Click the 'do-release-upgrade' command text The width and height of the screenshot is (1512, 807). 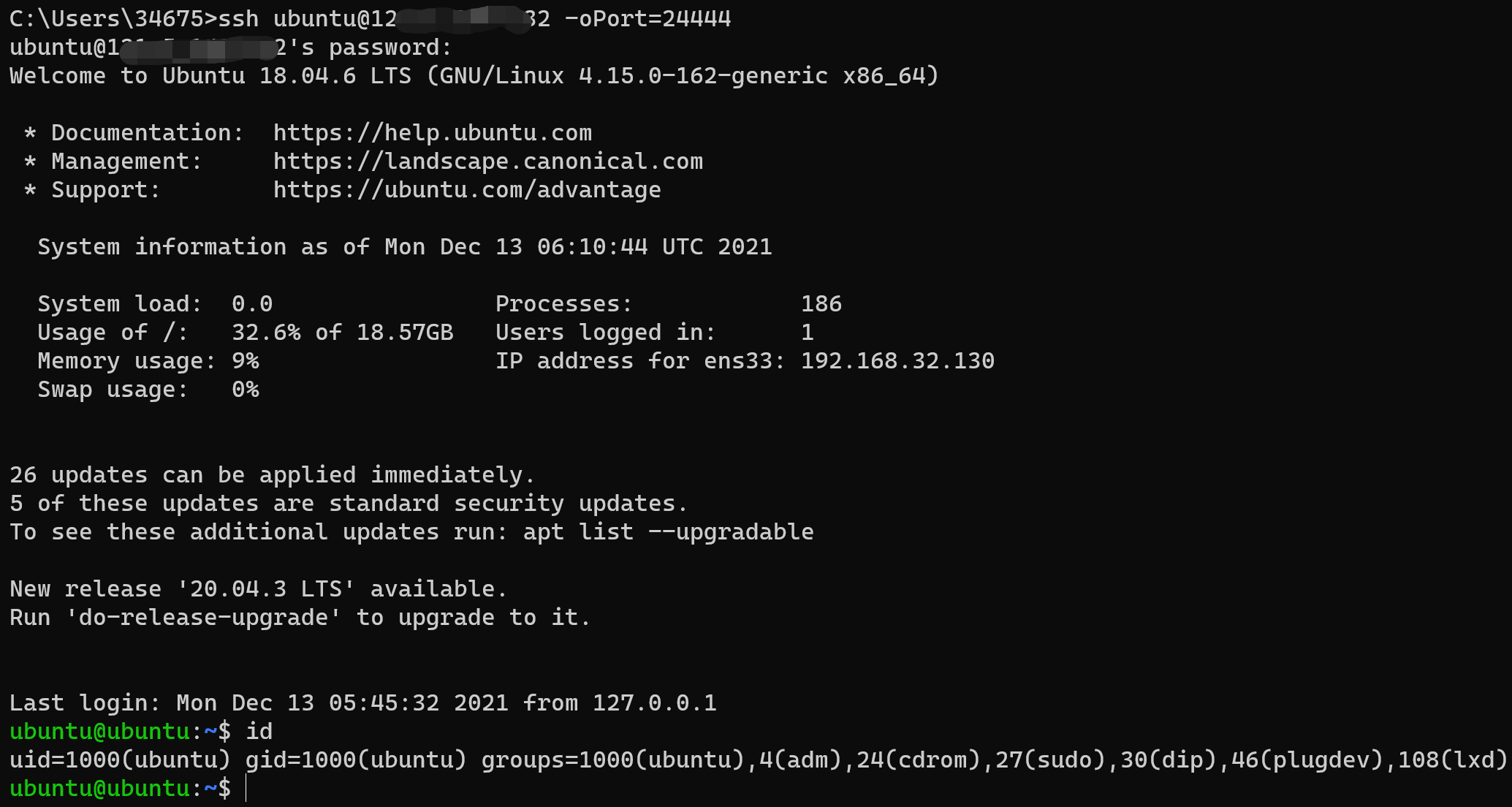pos(203,618)
